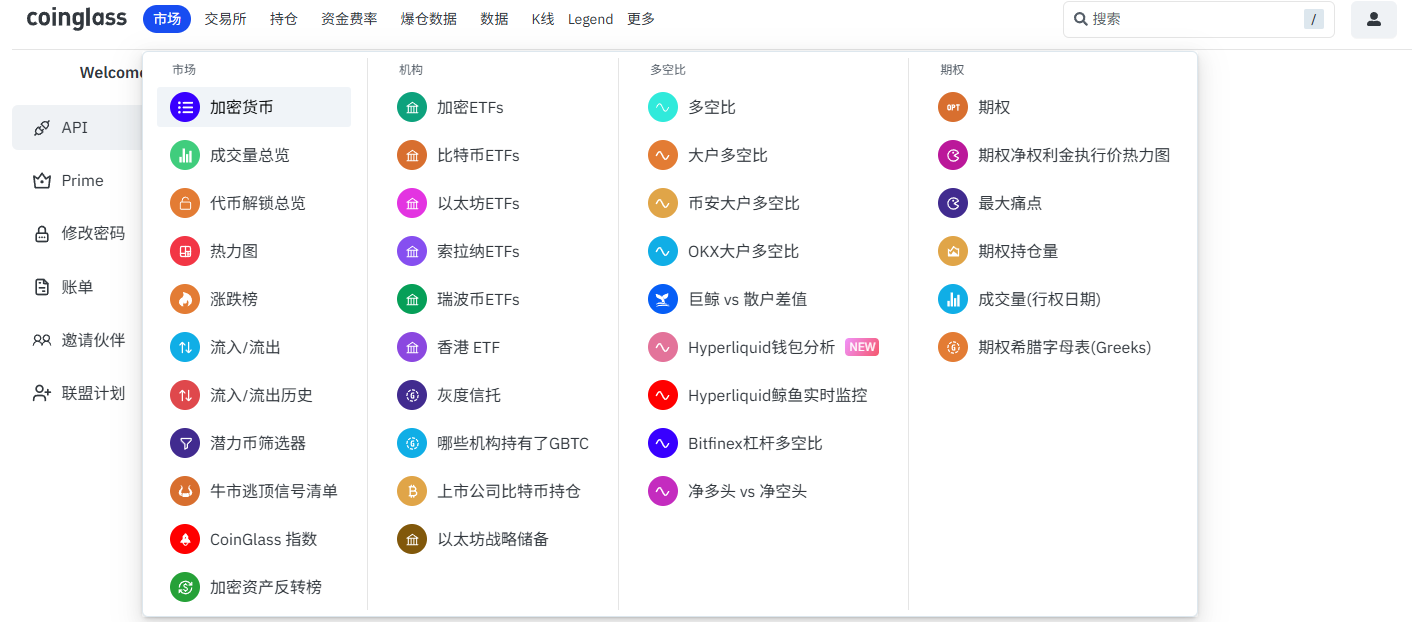Click the 索拉纳ETFs purple bank icon
1426x622 pixels.
[412, 251]
